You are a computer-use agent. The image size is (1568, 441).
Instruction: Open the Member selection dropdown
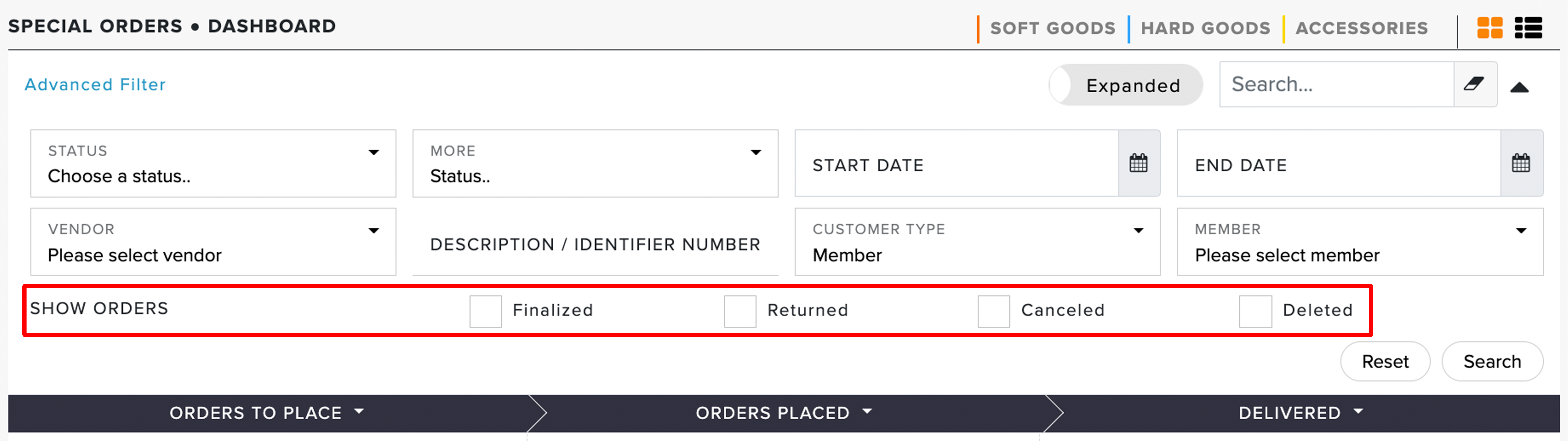click(x=1359, y=241)
